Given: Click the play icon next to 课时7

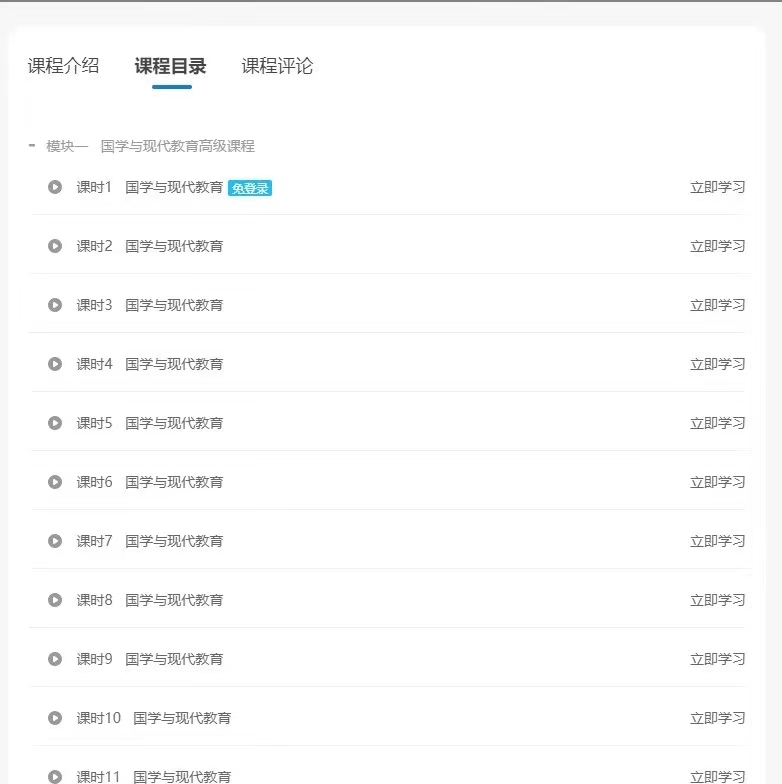Looking at the screenshot, I should [x=55, y=541].
